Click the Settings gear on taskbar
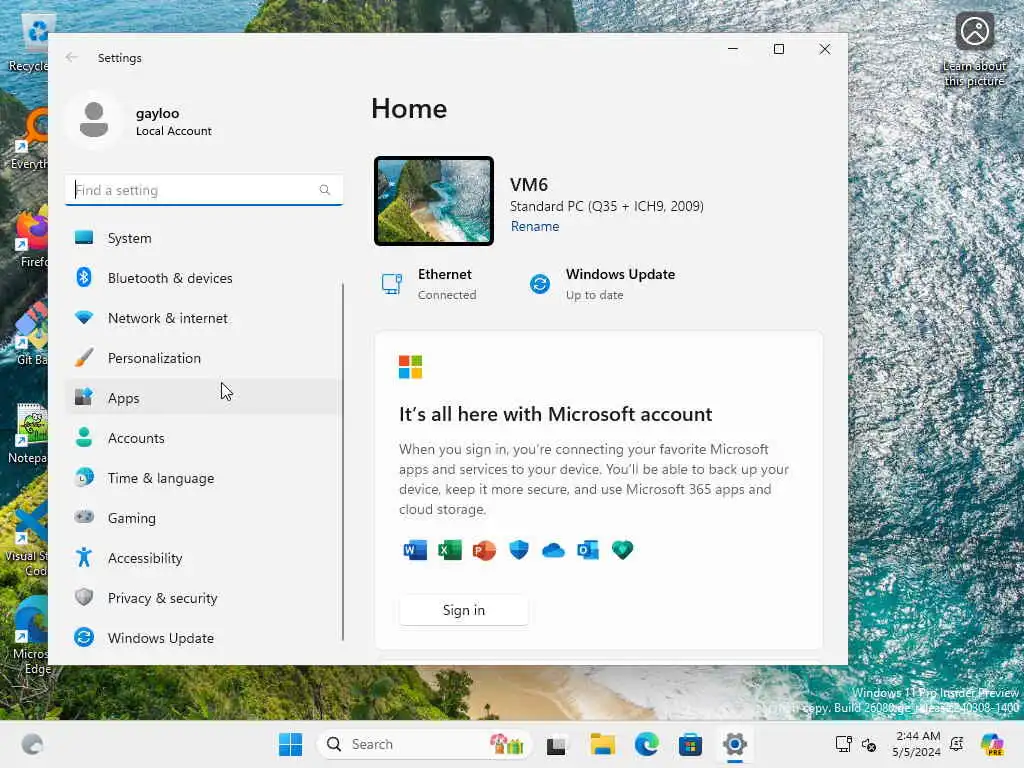The image size is (1024, 768). (735, 744)
